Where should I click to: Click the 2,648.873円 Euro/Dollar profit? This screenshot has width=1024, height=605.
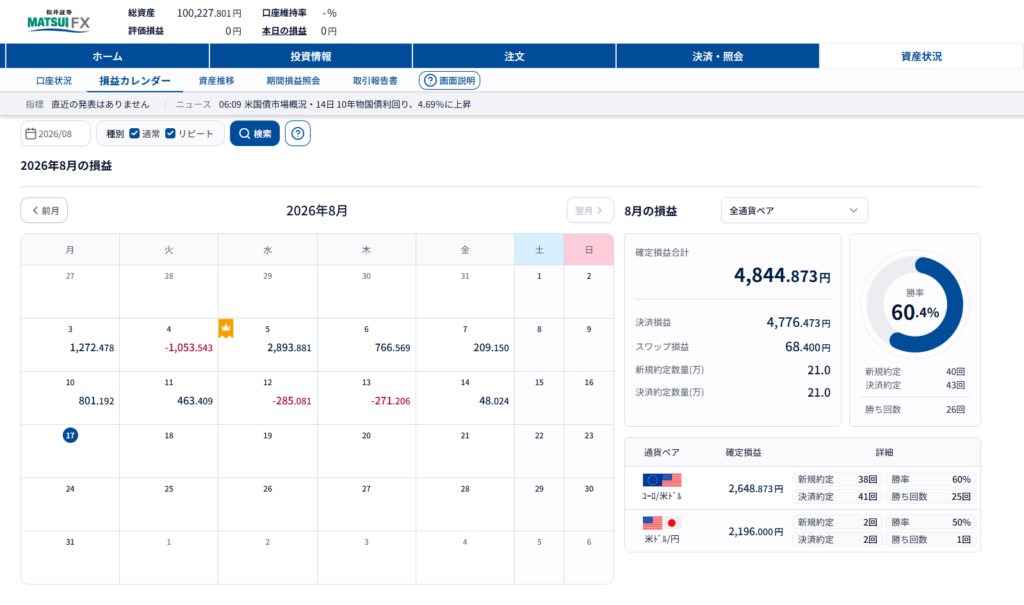point(756,488)
